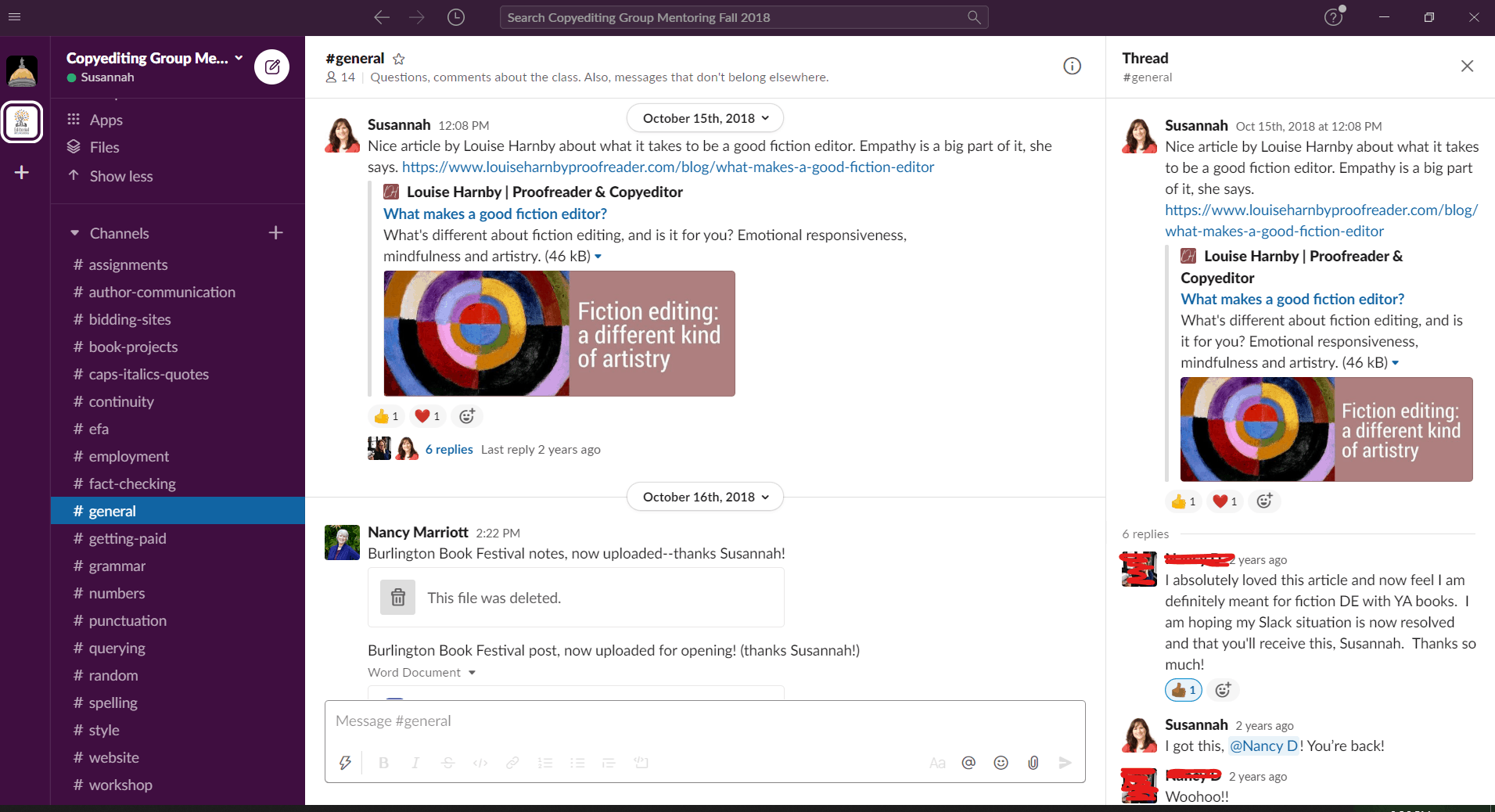This screenshot has width=1495, height=812.
Task: Toggle heart reaction in main message
Action: click(427, 416)
